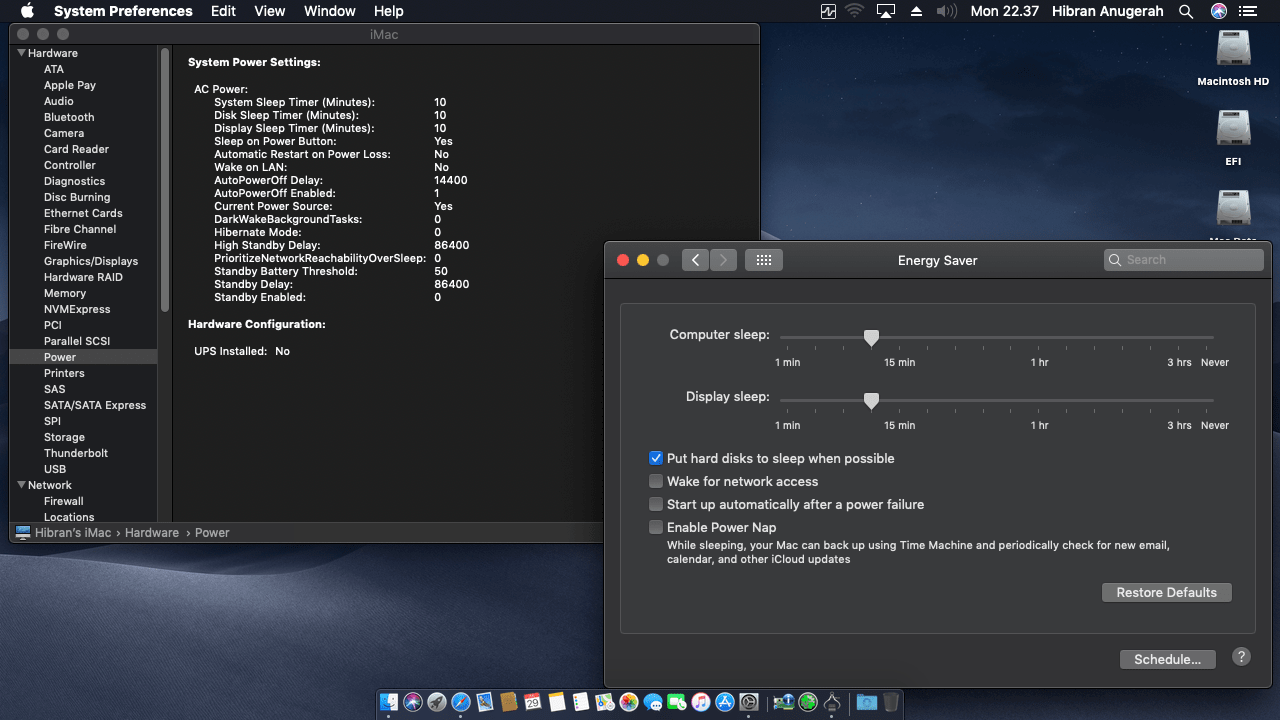
Task: Open the Window menu
Action: 329,11
